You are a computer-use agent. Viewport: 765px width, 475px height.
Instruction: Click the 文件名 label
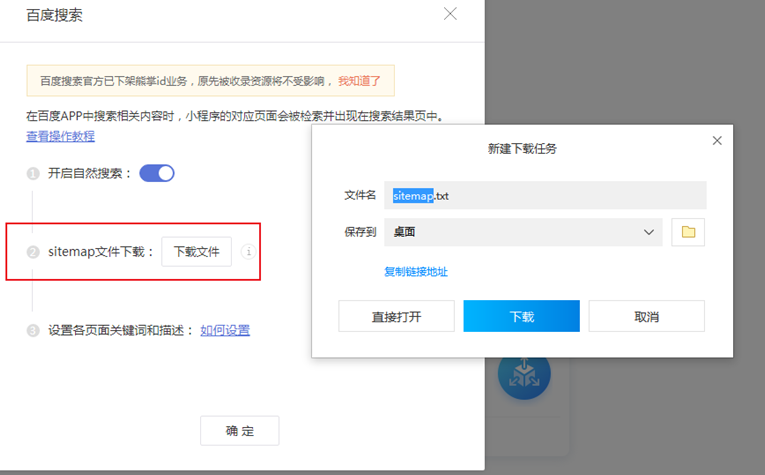360,195
